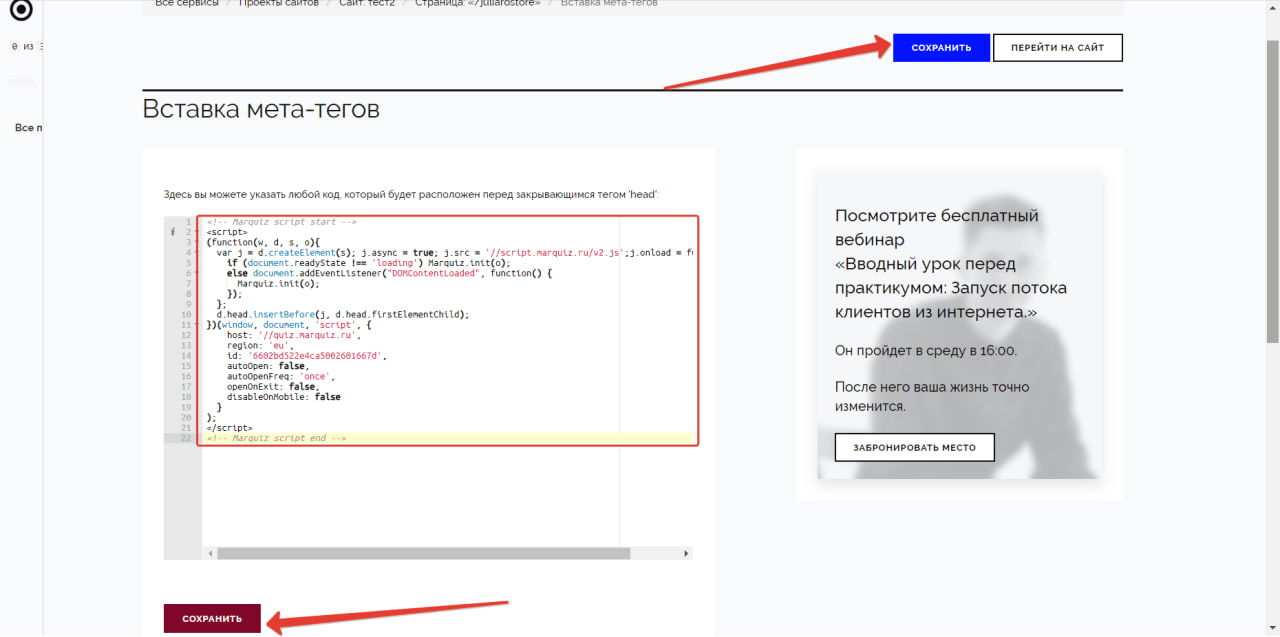1280x637 pixels.
Task: Open the 'Все сервисы' breadcrumb
Action: [187, 3]
